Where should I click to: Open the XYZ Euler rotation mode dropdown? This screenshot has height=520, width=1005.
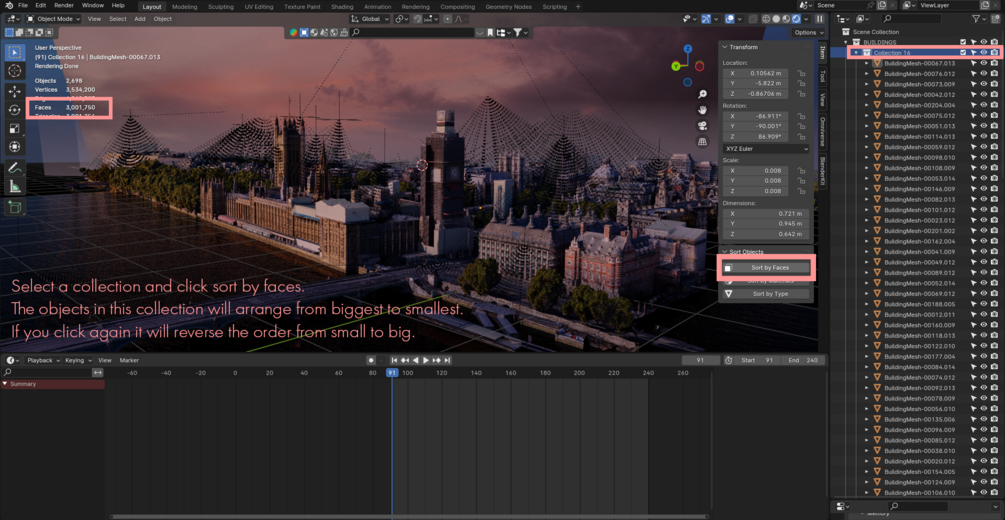pyautogui.click(x=766, y=149)
